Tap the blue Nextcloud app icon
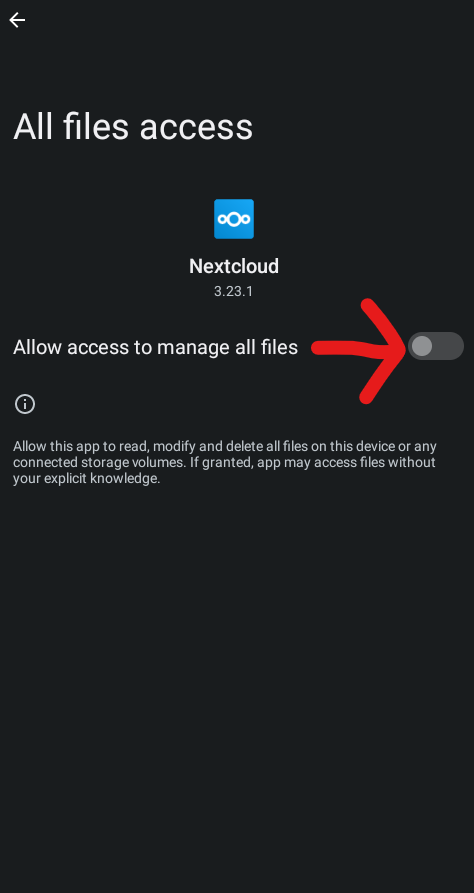The height and width of the screenshot is (893, 474). (x=234, y=219)
